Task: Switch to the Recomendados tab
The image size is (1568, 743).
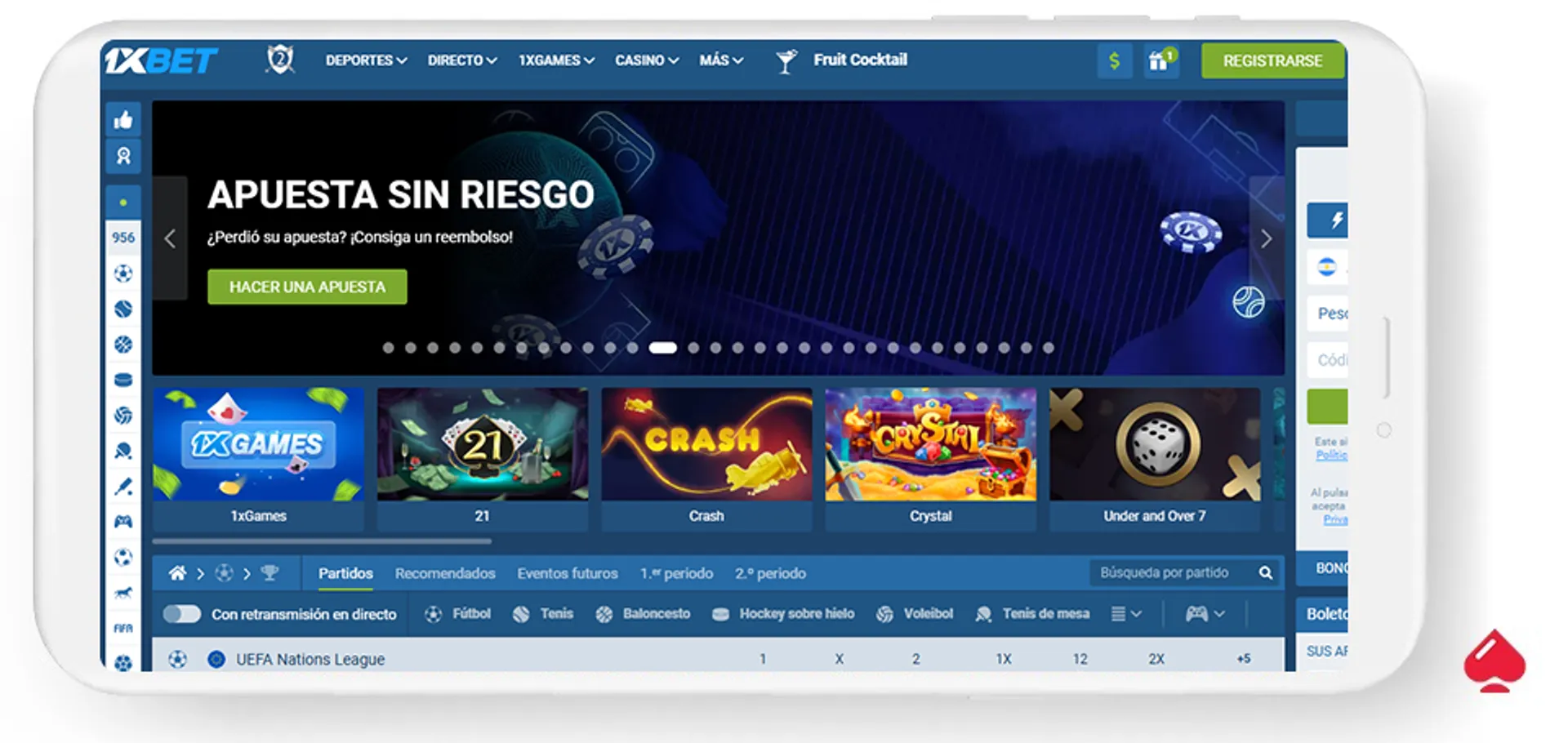Action: click(445, 573)
